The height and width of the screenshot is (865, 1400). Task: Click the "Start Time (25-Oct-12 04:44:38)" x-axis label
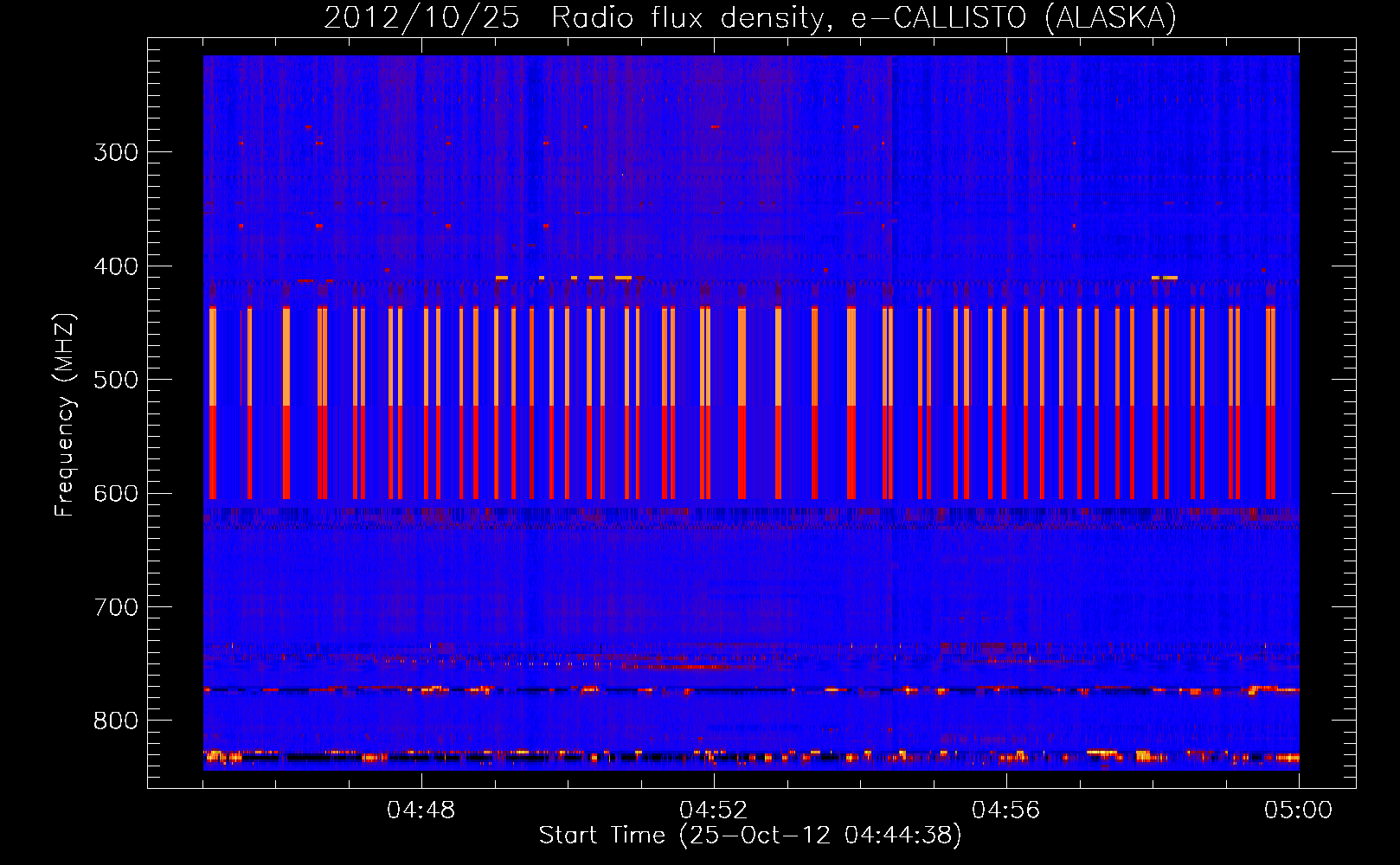(749, 836)
